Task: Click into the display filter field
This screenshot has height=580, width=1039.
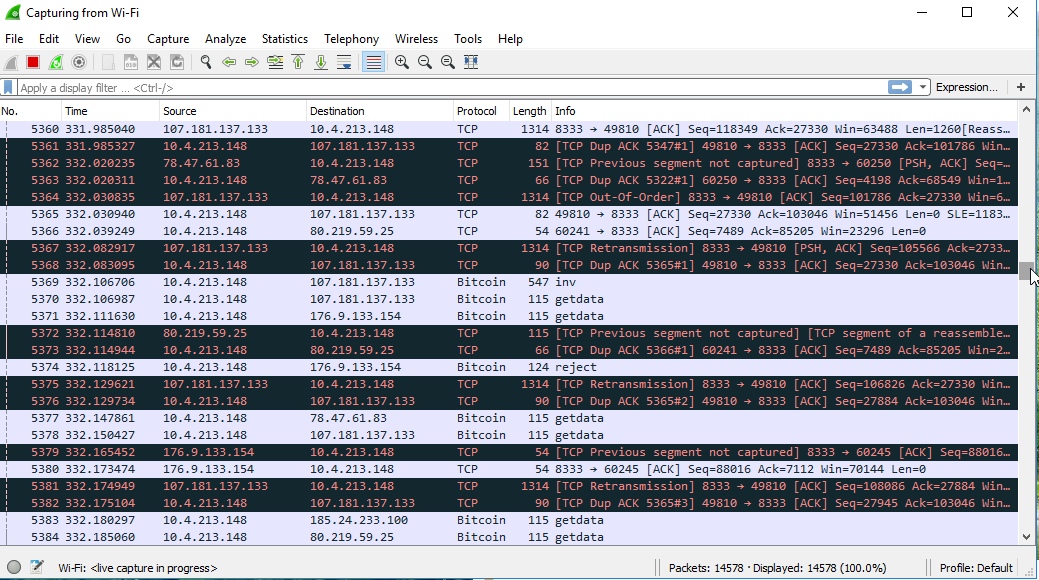Action: click(452, 87)
